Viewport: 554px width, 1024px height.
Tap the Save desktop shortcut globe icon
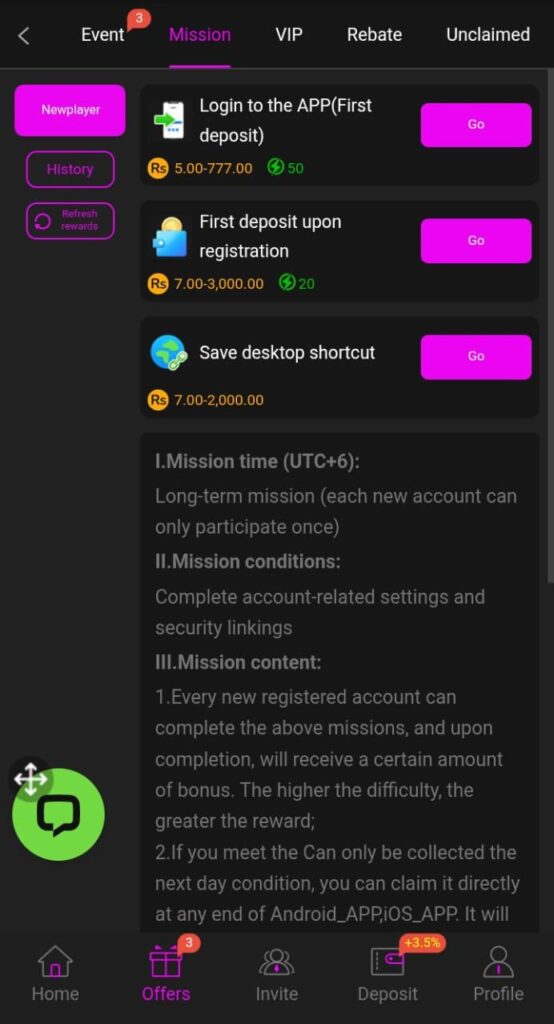(x=169, y=353)
